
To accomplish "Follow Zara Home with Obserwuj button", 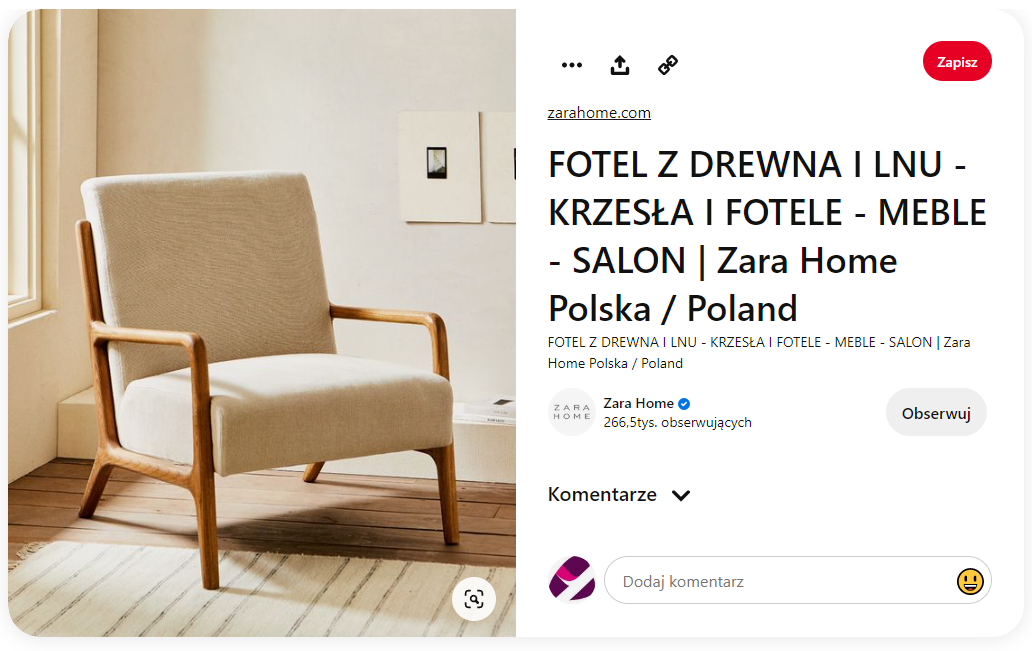I will pos(936,413).
